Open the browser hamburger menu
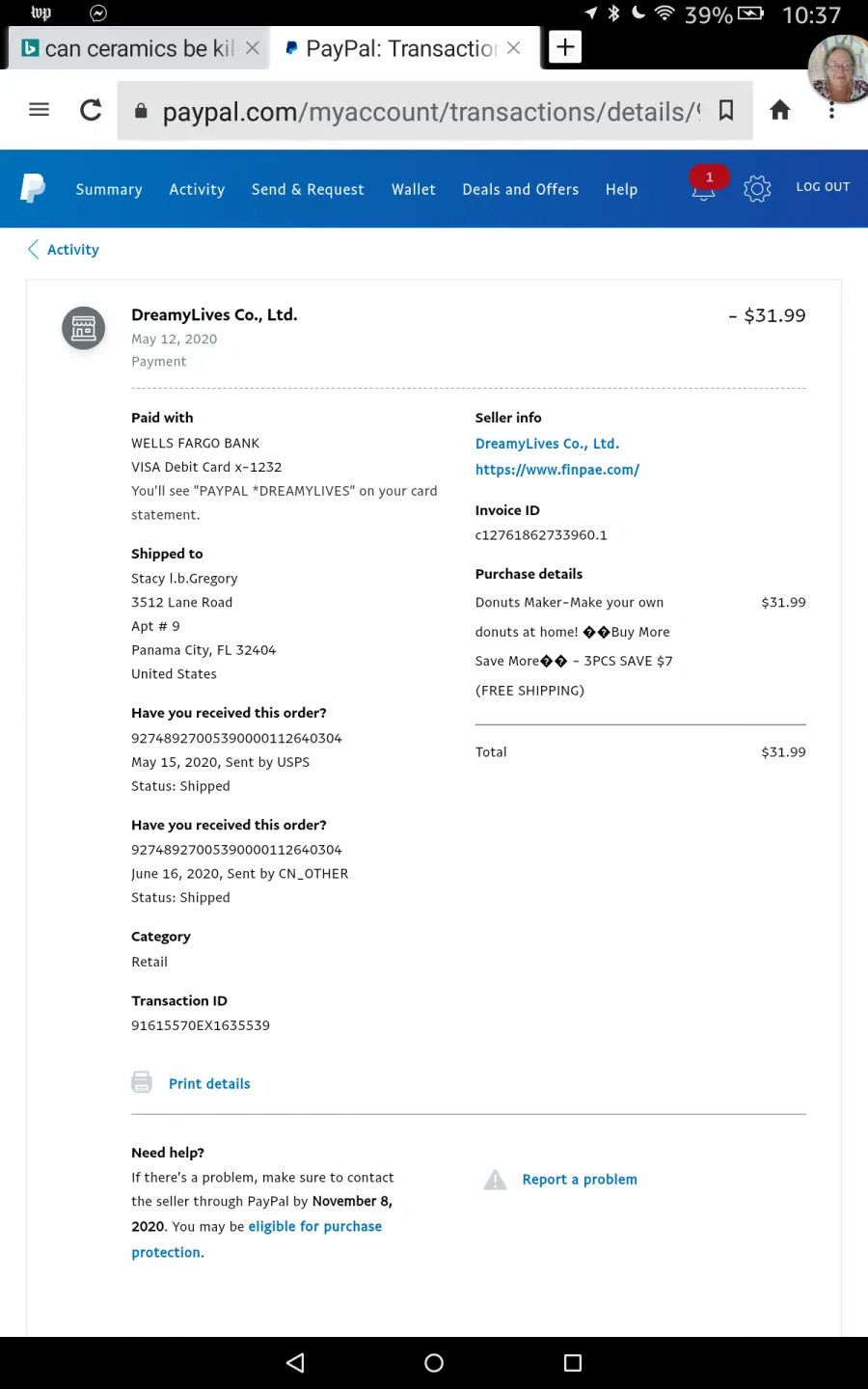868x1389 pixels. (x=39, y=110)
